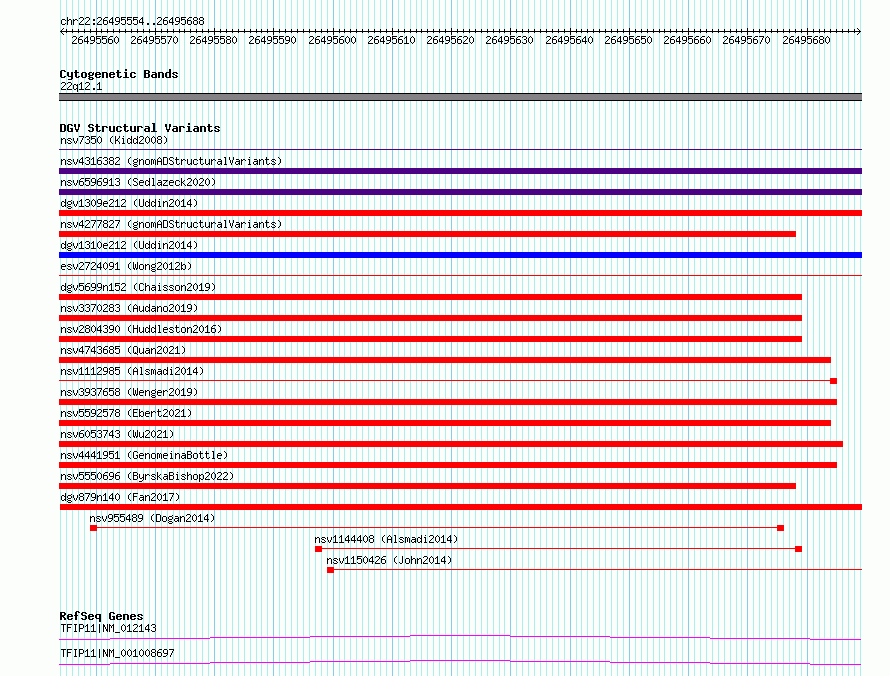Open nsv4743685 (Quan2021) label

click(123, 350)
